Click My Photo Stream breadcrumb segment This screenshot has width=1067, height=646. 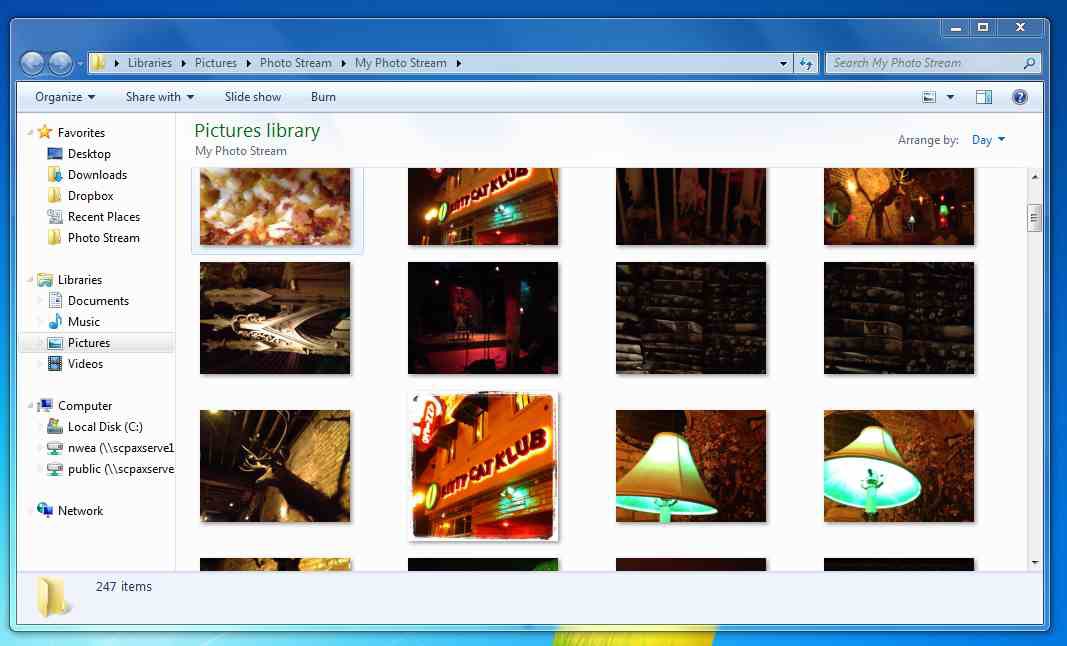[x=401, y=63]
